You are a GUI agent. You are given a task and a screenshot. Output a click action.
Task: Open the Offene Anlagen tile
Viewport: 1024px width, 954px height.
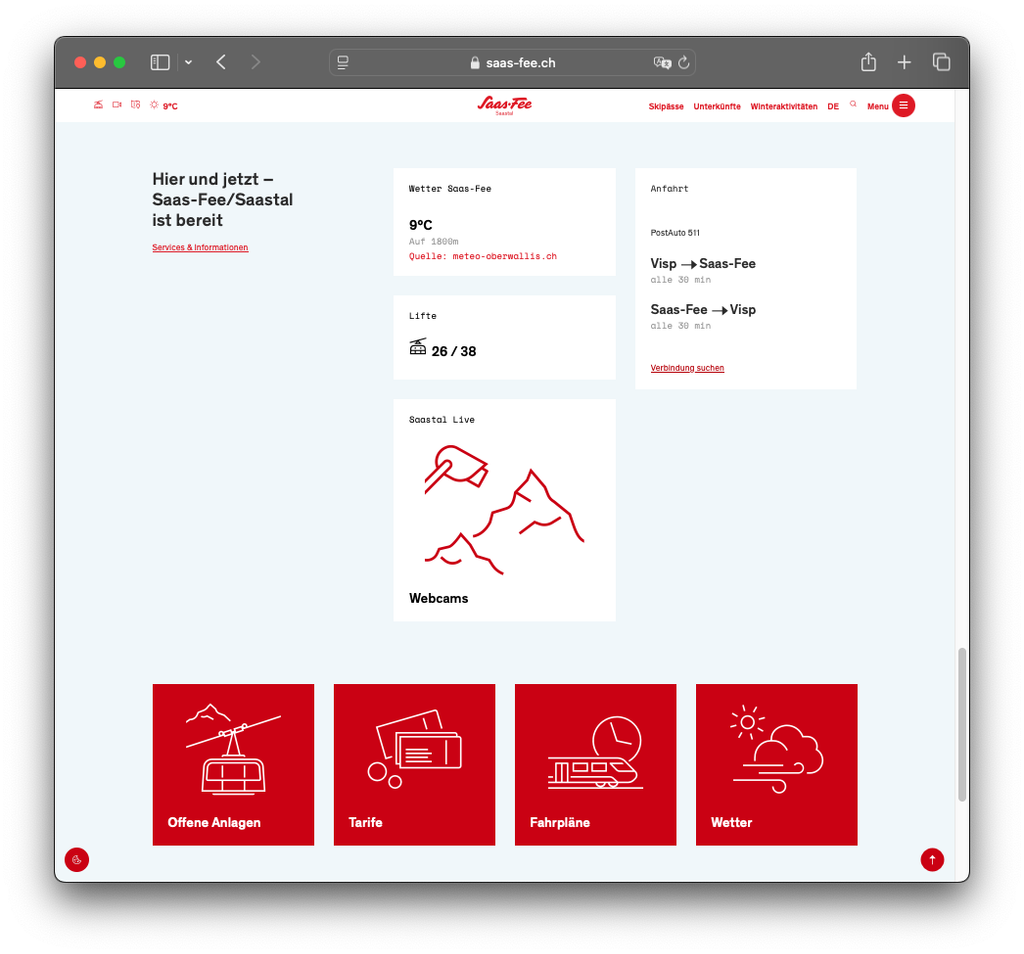pyautogui.click(x=233, y=764)
